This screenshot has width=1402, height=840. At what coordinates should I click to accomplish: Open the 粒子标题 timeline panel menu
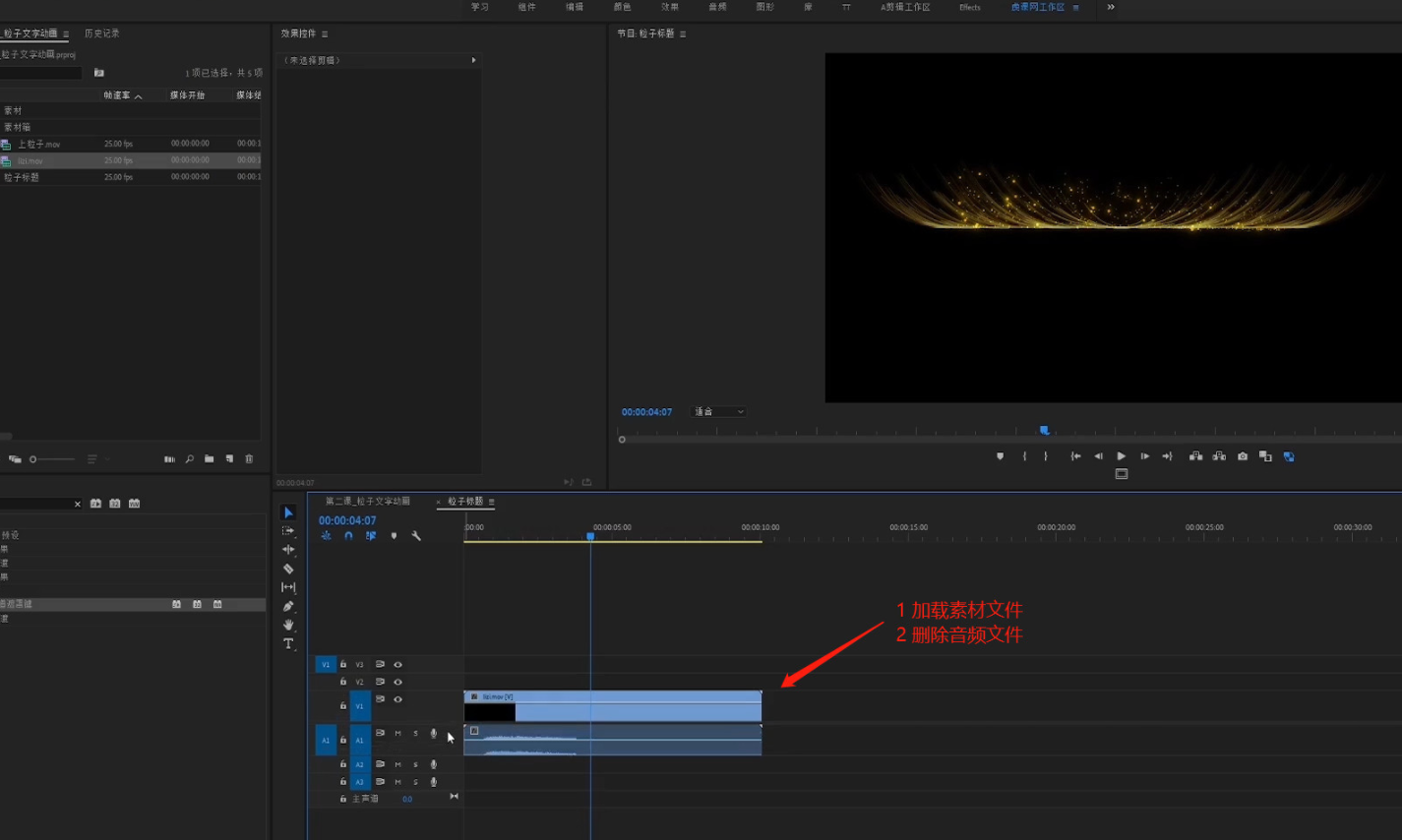[x=491, y=502]
